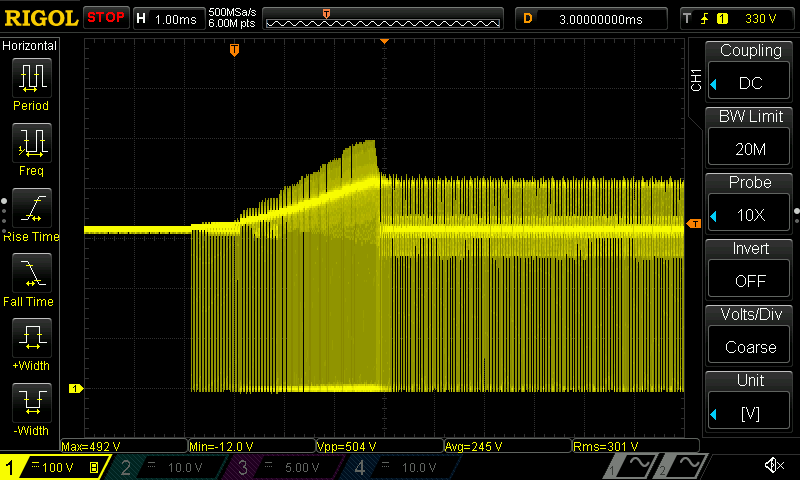The width and height of the screenshot is (800, 480).
Task: Click the waveform memory overview bar
Action: [383, 19]
